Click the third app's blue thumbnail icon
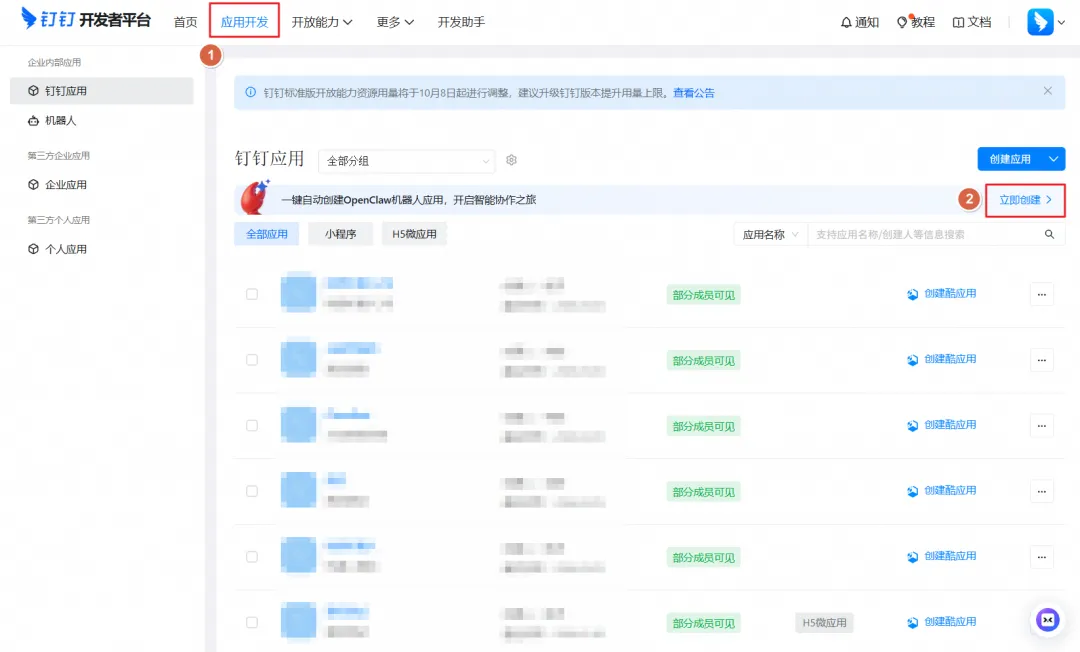1080x652 pixels. click(x=298, y=425)
